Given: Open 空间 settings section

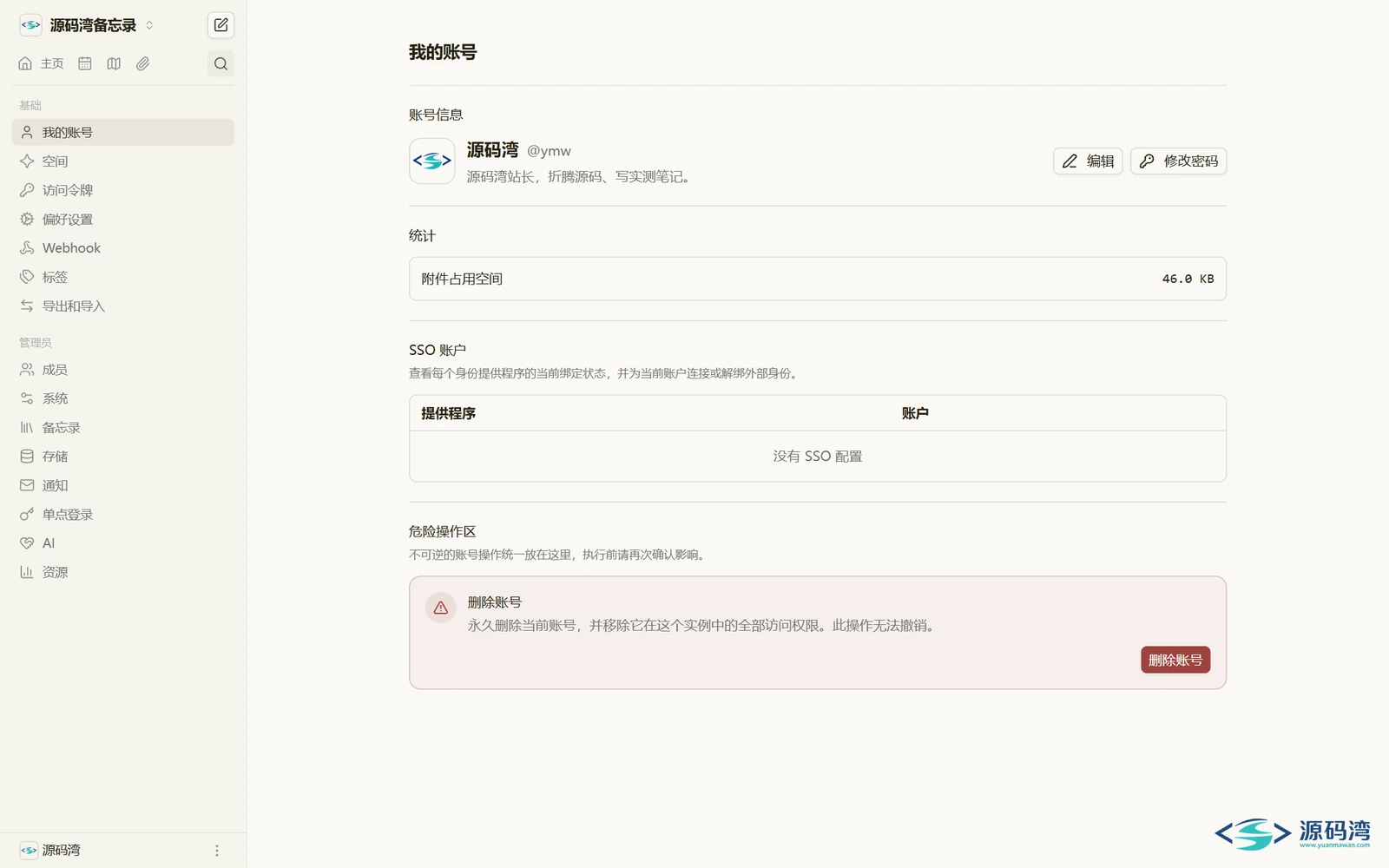Looking at the screenshot, I should [123, 161].
